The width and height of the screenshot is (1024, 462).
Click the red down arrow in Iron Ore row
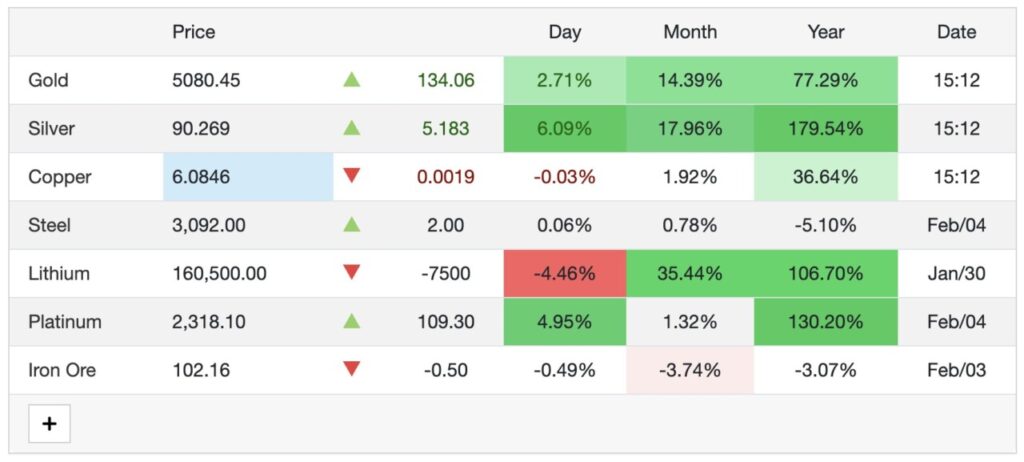(x=351, y=369)
